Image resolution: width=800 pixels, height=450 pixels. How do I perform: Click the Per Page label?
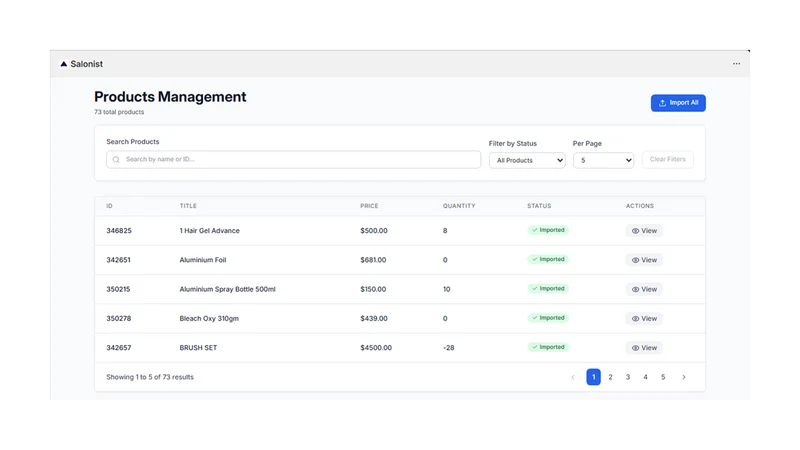[587, 143]
